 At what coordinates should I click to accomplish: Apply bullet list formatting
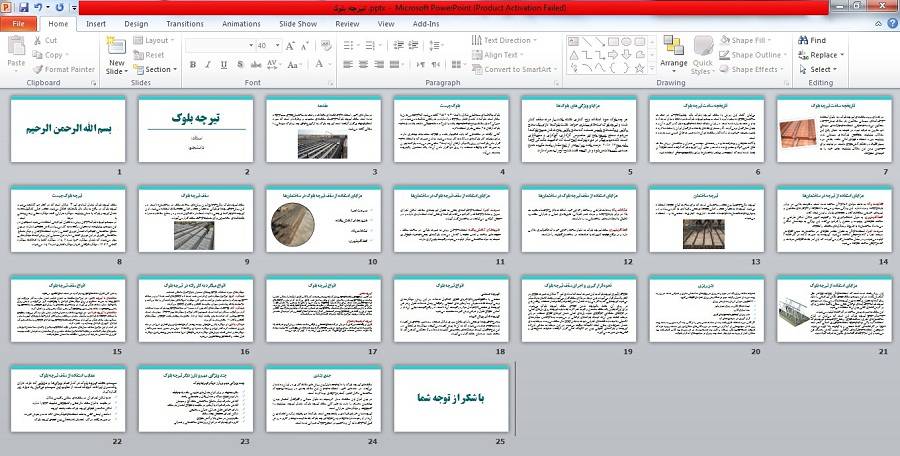(x=350, y=45)
